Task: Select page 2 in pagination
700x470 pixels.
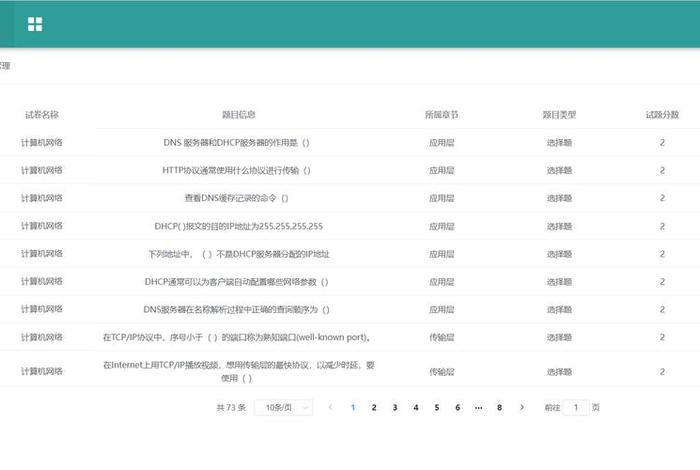Action: 374,408
